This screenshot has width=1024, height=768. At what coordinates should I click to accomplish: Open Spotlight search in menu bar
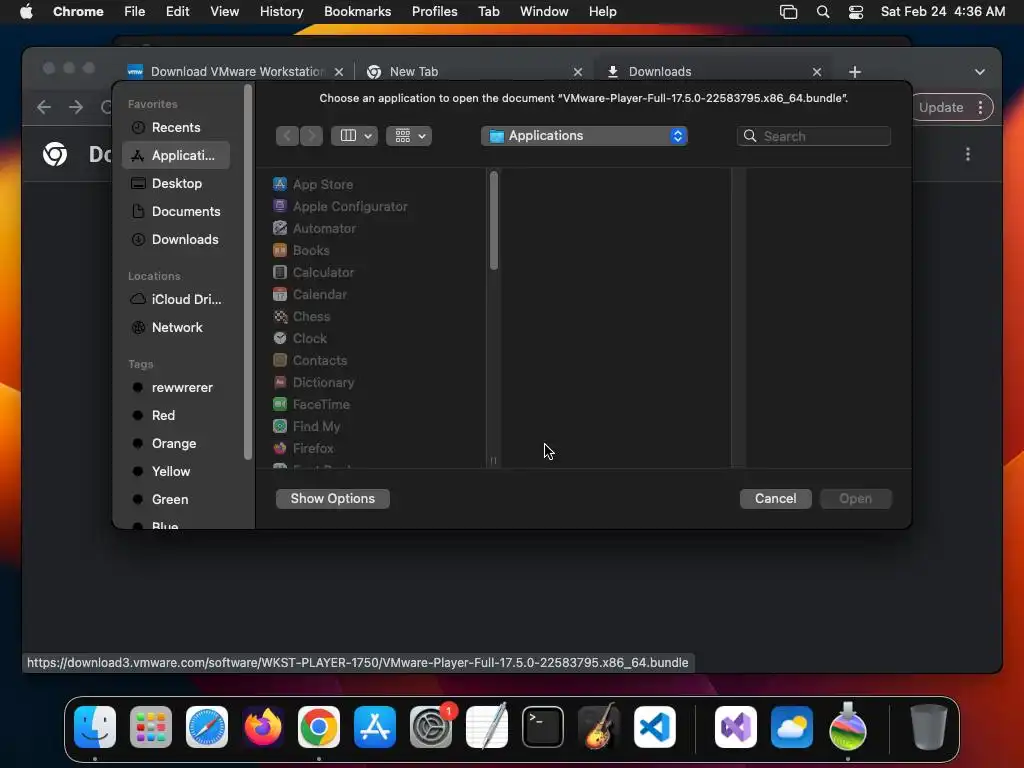[x=823, y=12]
